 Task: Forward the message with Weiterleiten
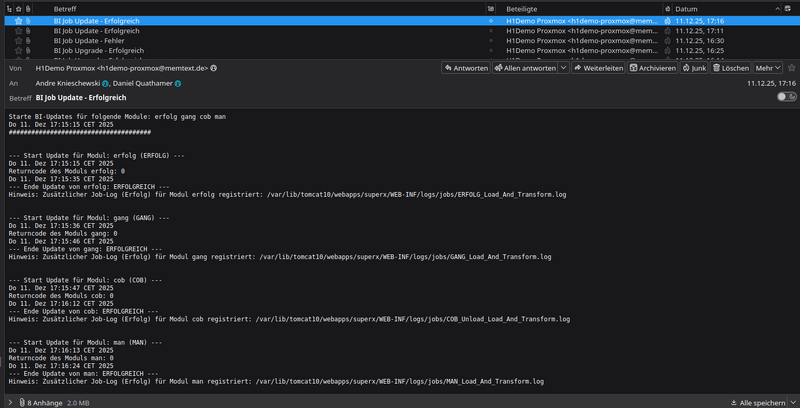[599, 68]
